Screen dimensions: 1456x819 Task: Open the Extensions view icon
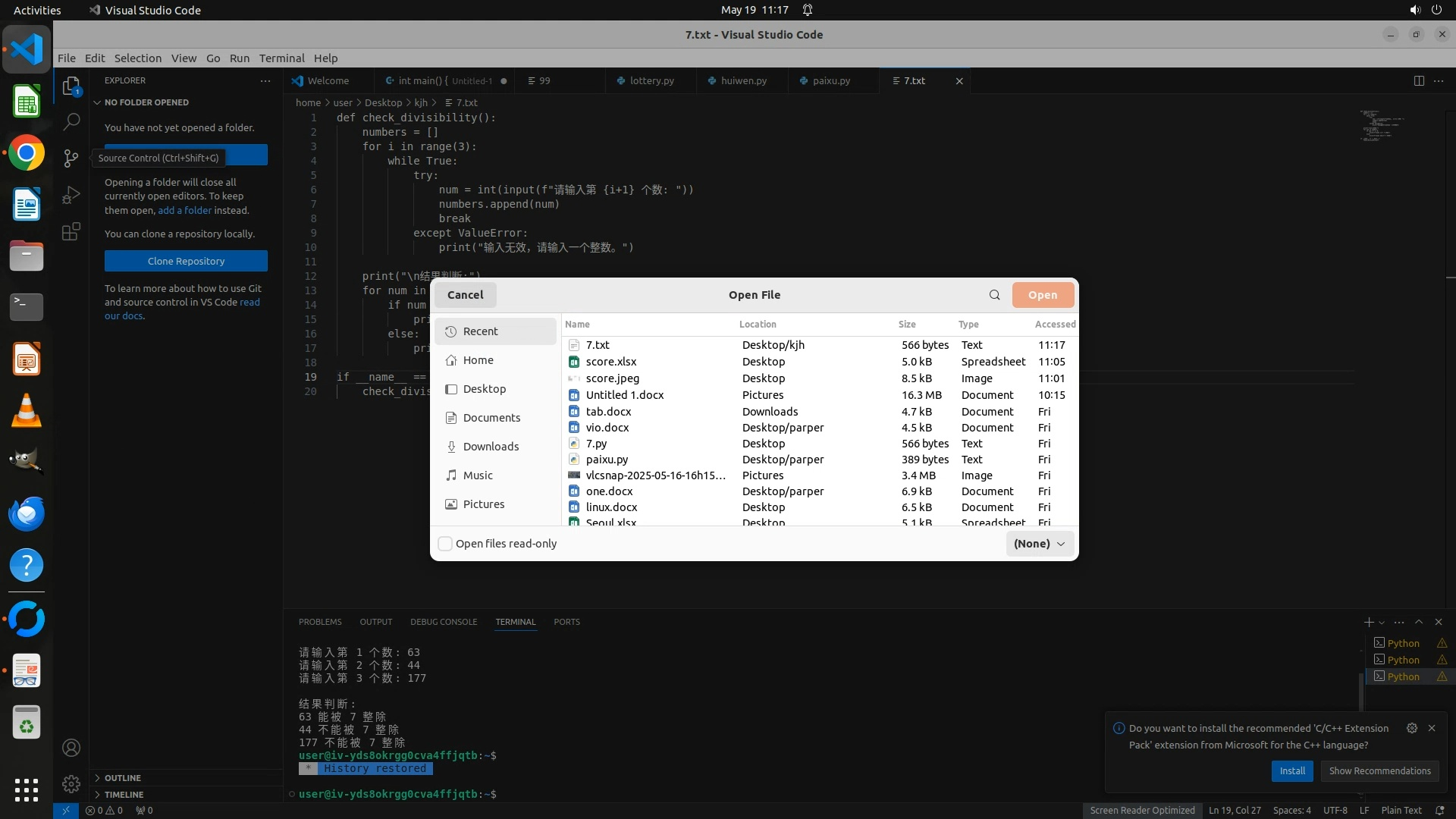tap(71, 232)
